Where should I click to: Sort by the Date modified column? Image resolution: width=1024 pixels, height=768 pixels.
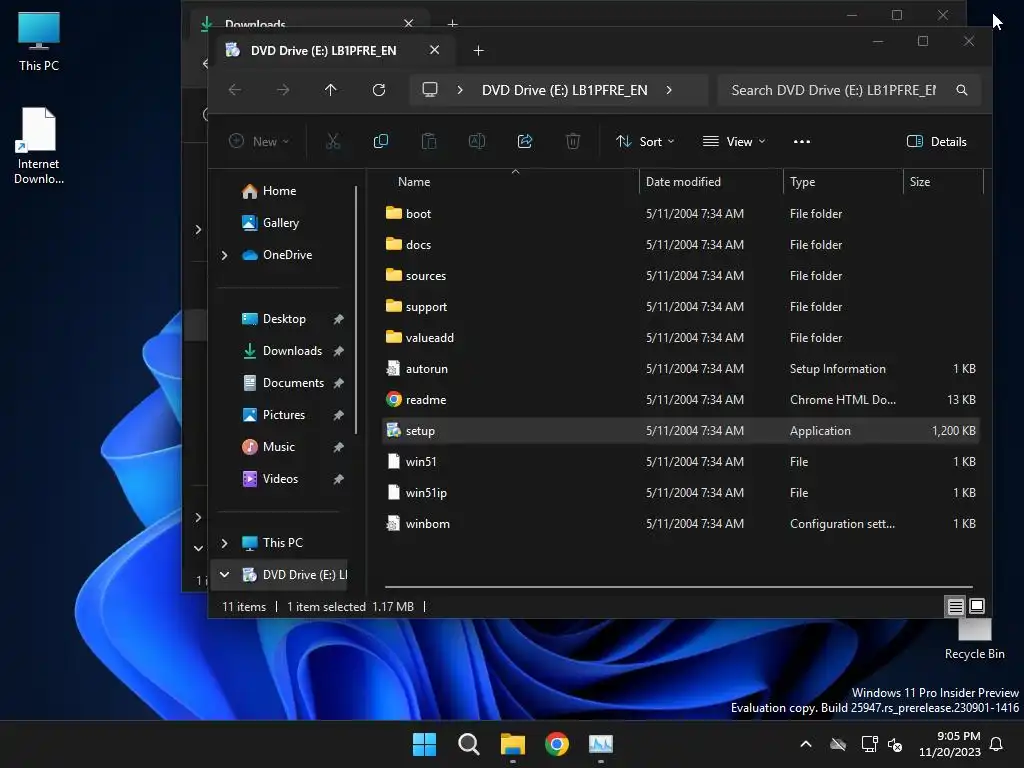(711, 182)
